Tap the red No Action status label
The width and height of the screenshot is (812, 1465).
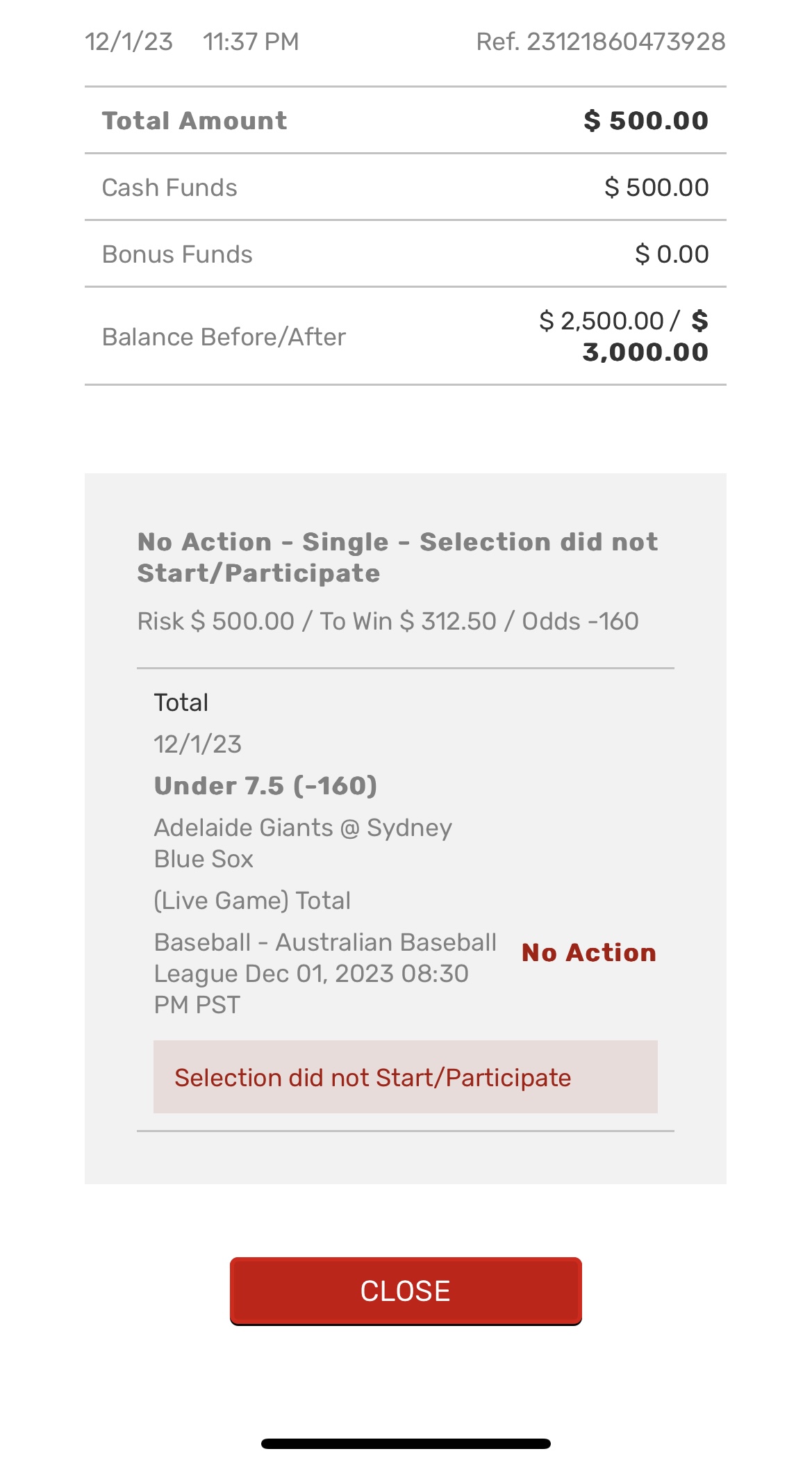589,953
